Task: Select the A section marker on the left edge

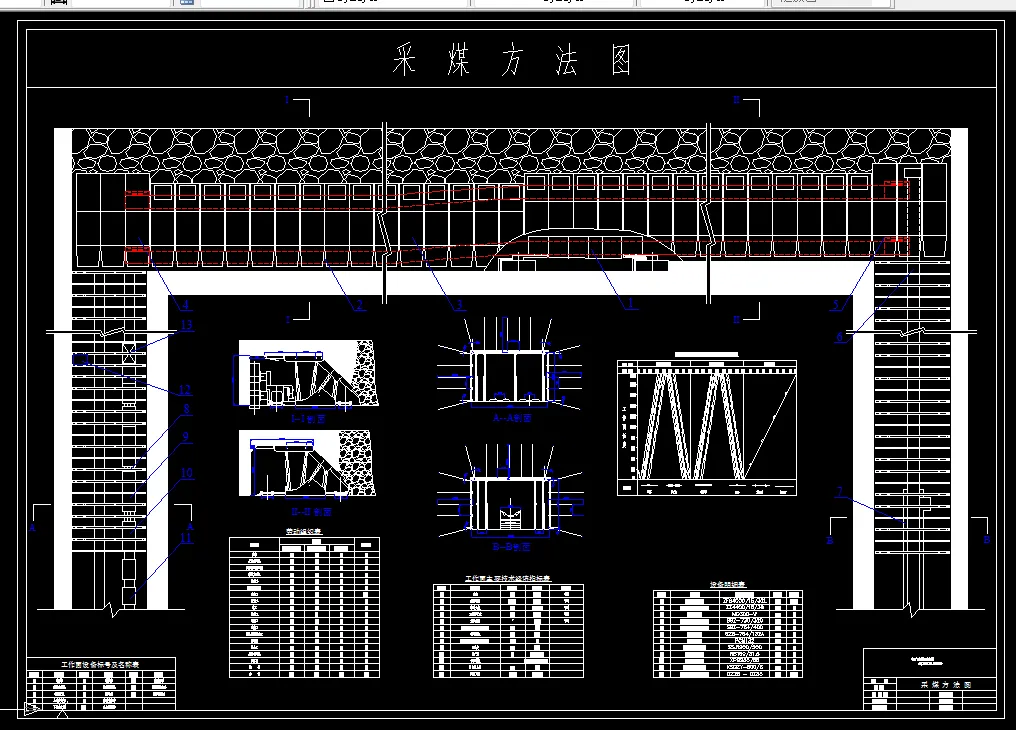Action: tap(32, 527)
